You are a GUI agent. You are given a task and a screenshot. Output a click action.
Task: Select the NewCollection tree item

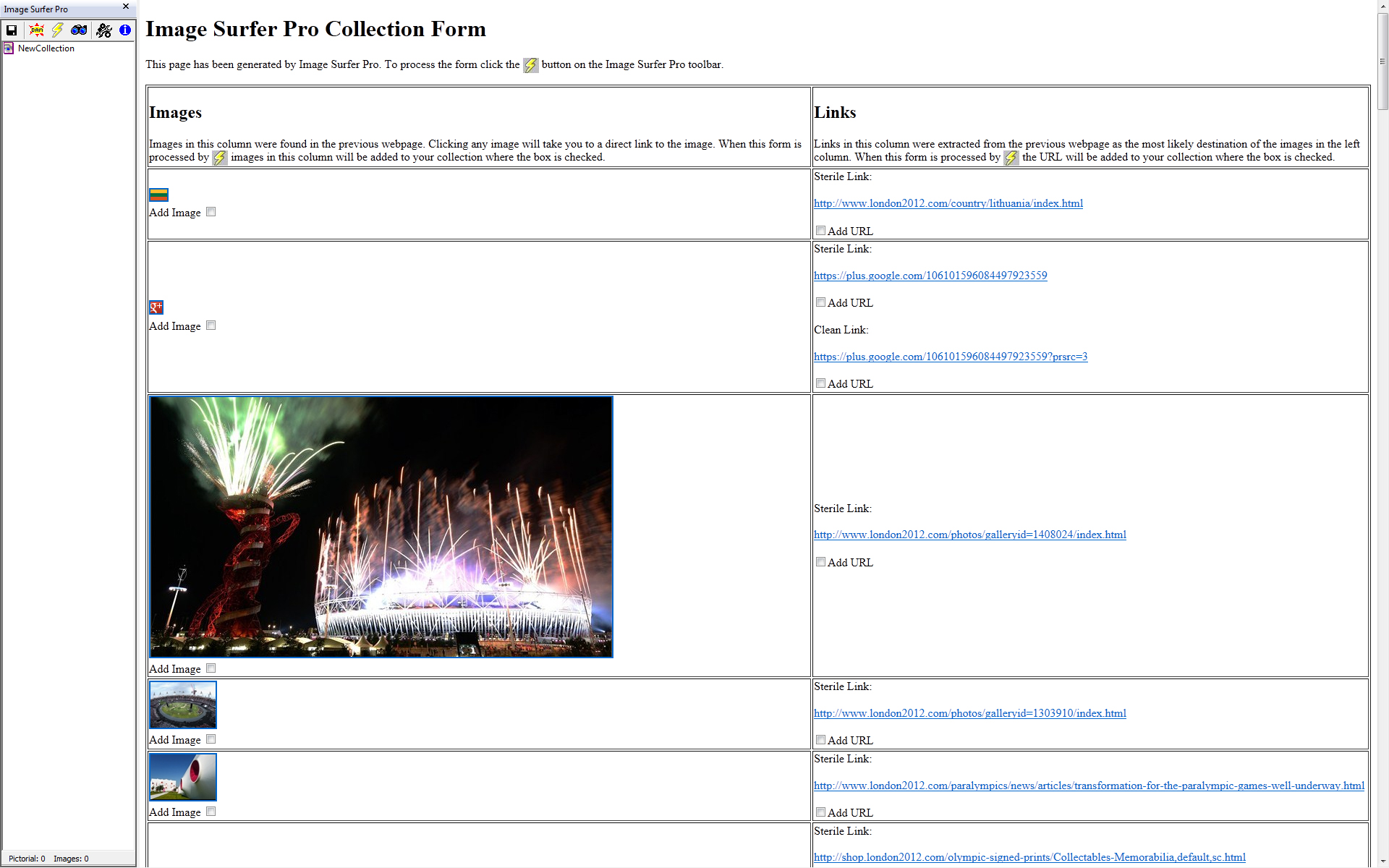46,48
